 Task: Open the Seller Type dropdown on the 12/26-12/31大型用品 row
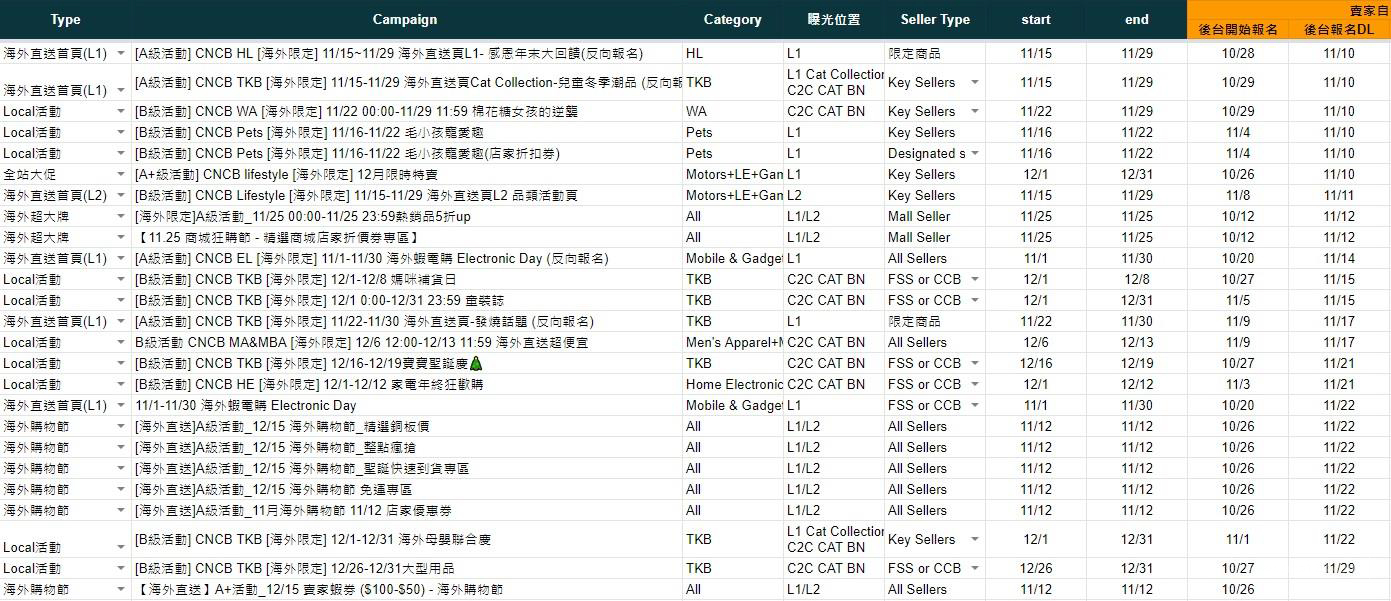(x=975, y=568)
